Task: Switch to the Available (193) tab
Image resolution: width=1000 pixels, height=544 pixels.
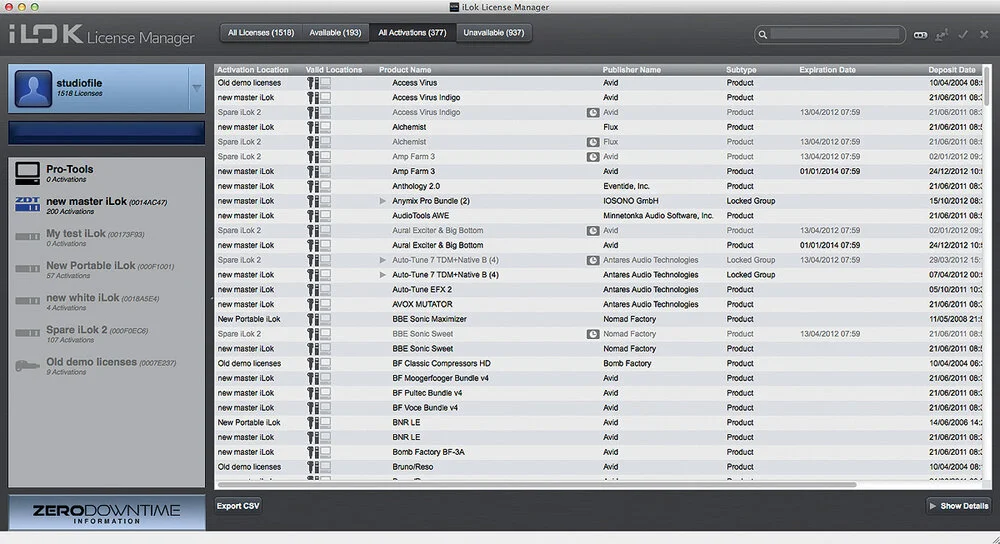Action: (335, 33)
